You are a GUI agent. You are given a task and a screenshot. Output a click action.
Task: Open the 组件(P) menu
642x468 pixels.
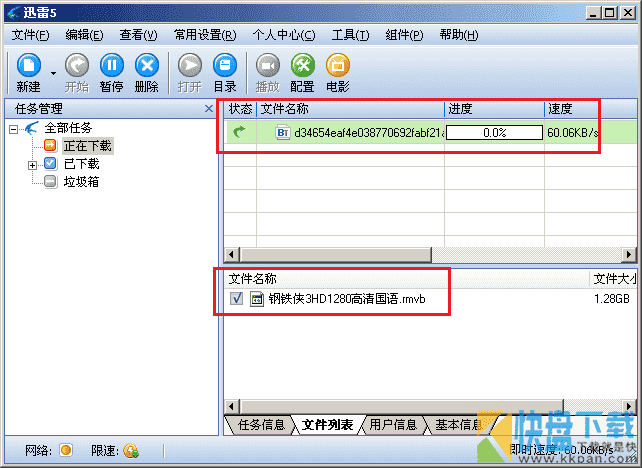[405, 35]
